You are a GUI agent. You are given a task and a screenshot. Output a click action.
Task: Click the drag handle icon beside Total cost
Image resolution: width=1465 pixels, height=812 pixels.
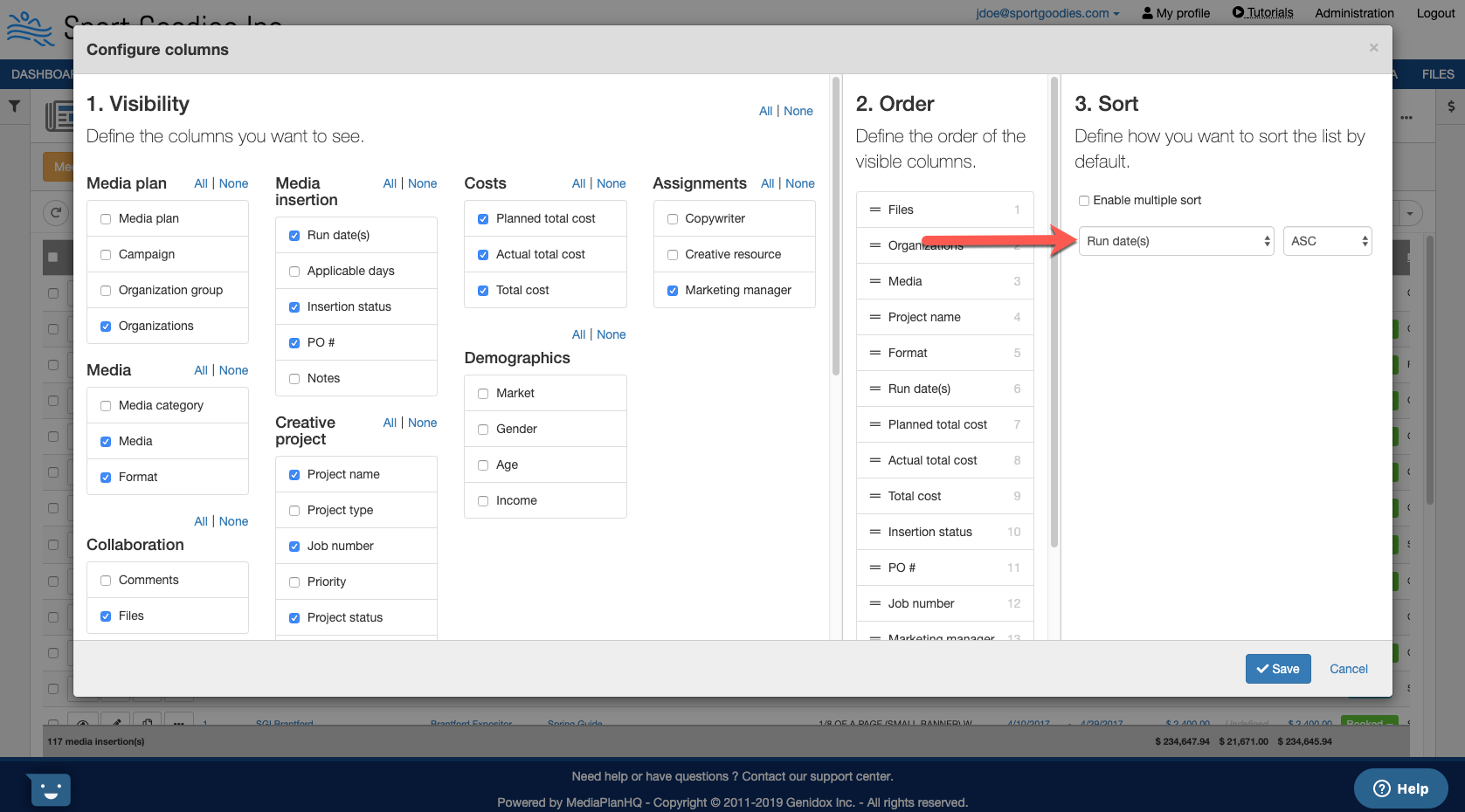874,496
